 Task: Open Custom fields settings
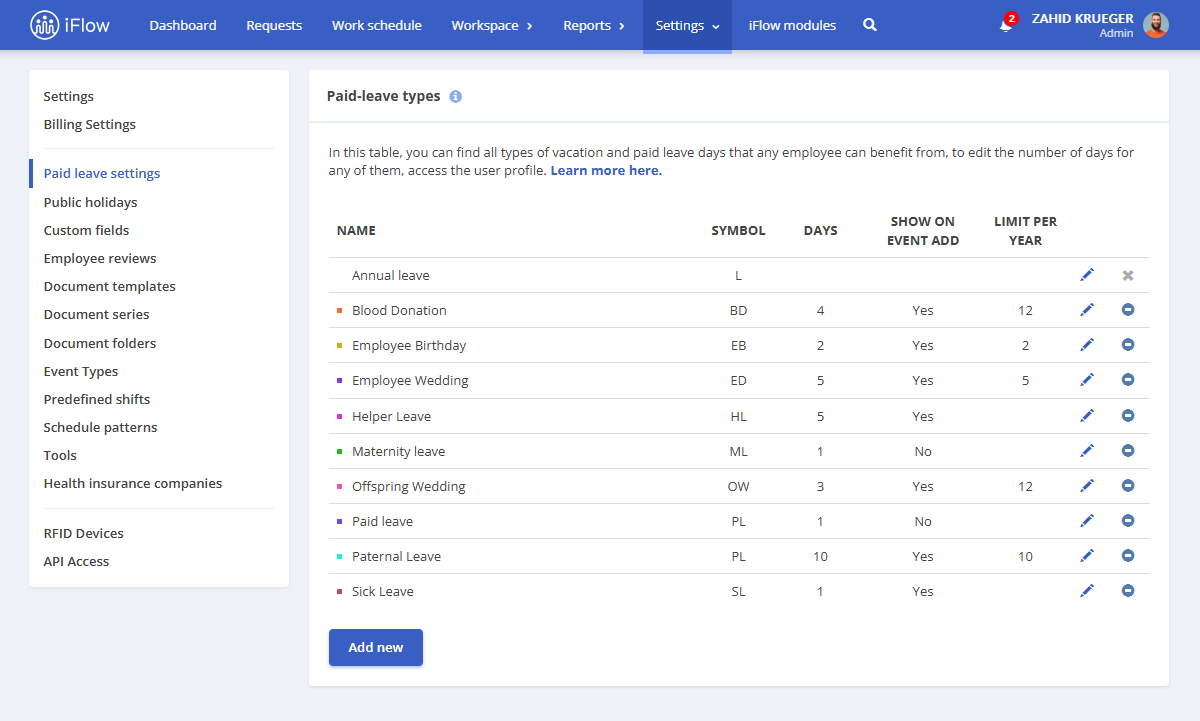[87, 231]
